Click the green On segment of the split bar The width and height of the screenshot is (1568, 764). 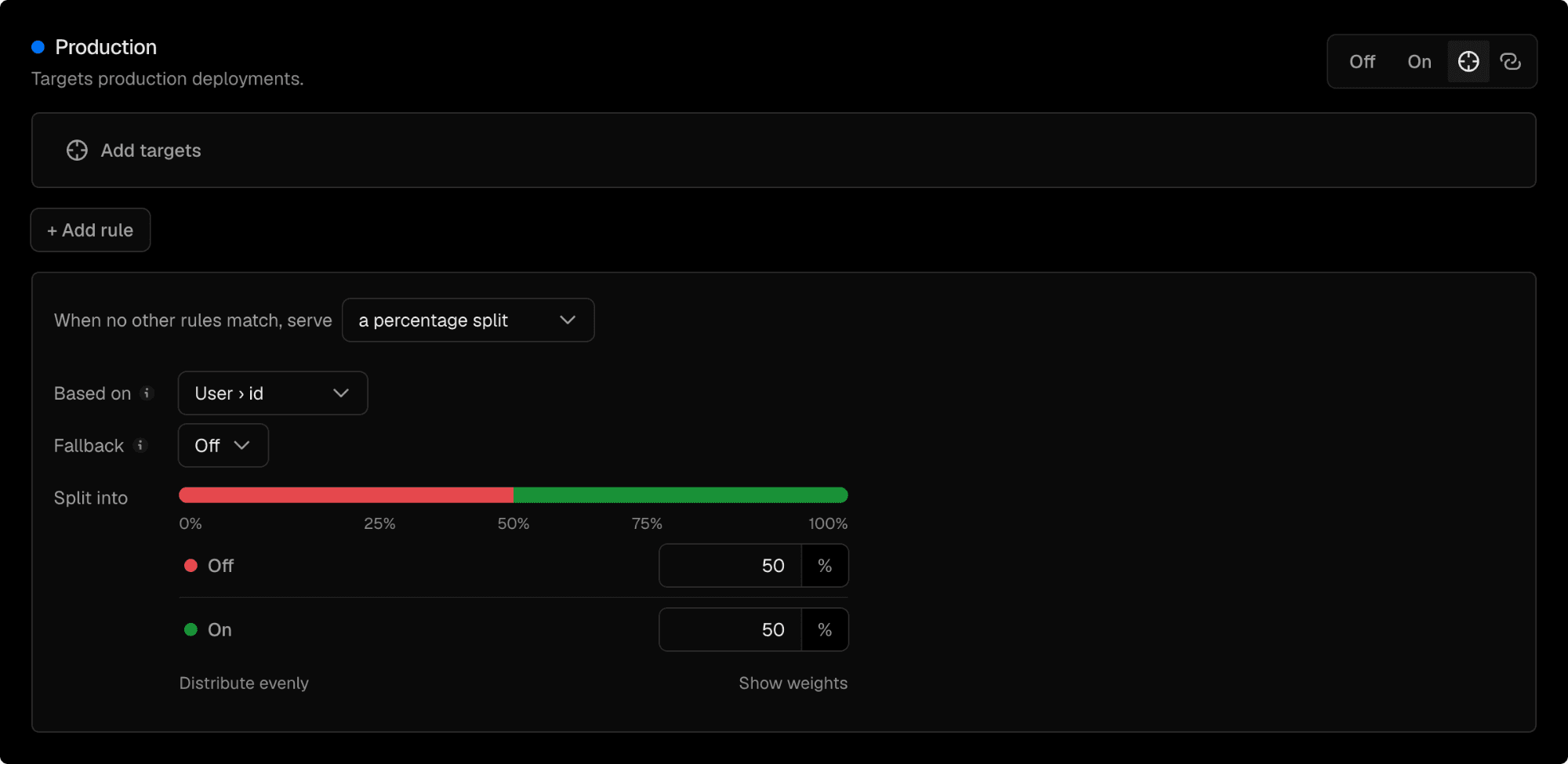(x=681, y=495)
